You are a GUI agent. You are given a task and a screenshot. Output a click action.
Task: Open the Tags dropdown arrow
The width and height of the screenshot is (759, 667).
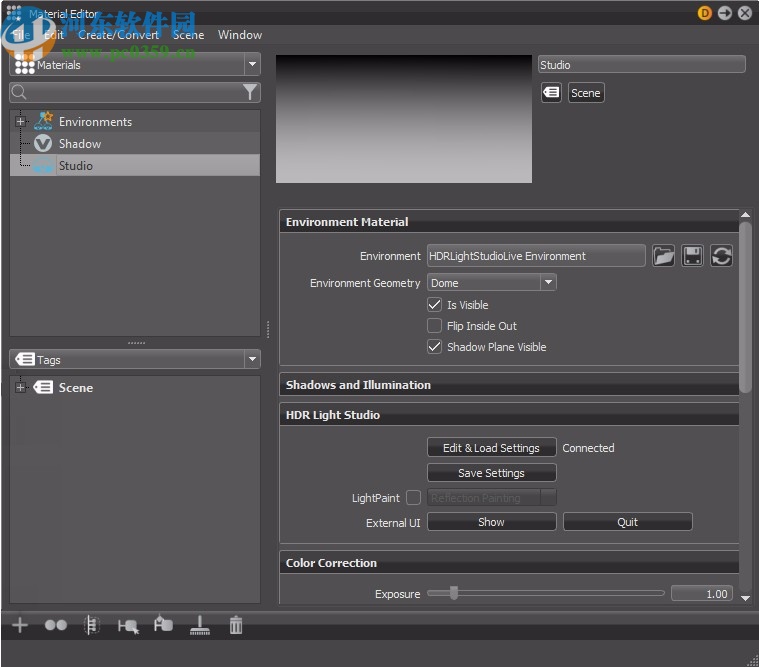click(252, 359)
